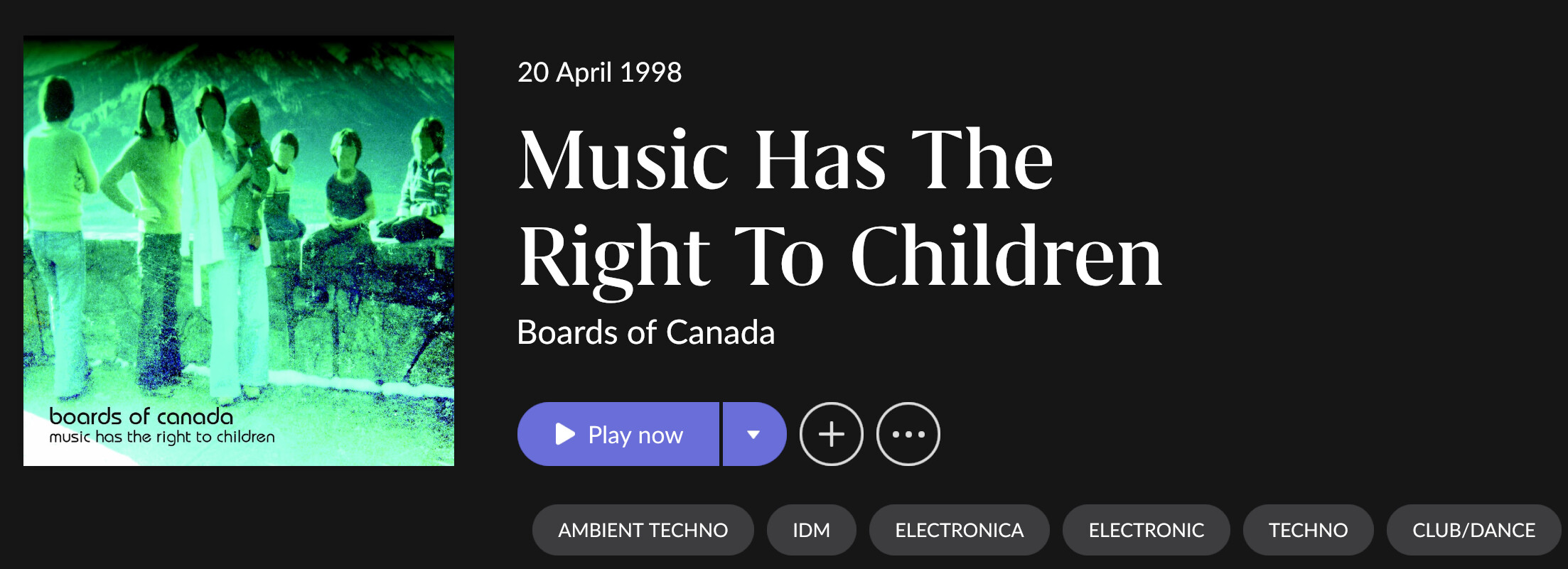Screen dimensions: 1568x569
Task: Click the release date 20 April 1998
Action: [599, 72]
